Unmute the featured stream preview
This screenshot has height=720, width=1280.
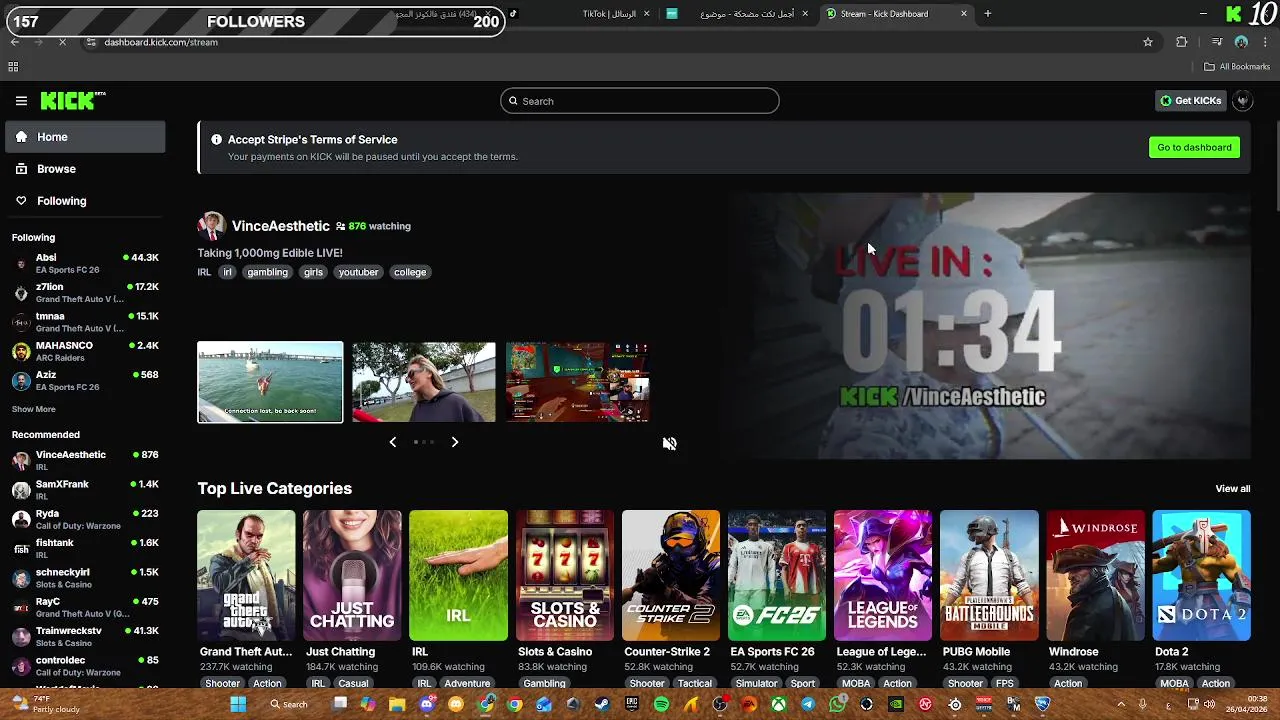pyautogui.click(x=670, y=444)
